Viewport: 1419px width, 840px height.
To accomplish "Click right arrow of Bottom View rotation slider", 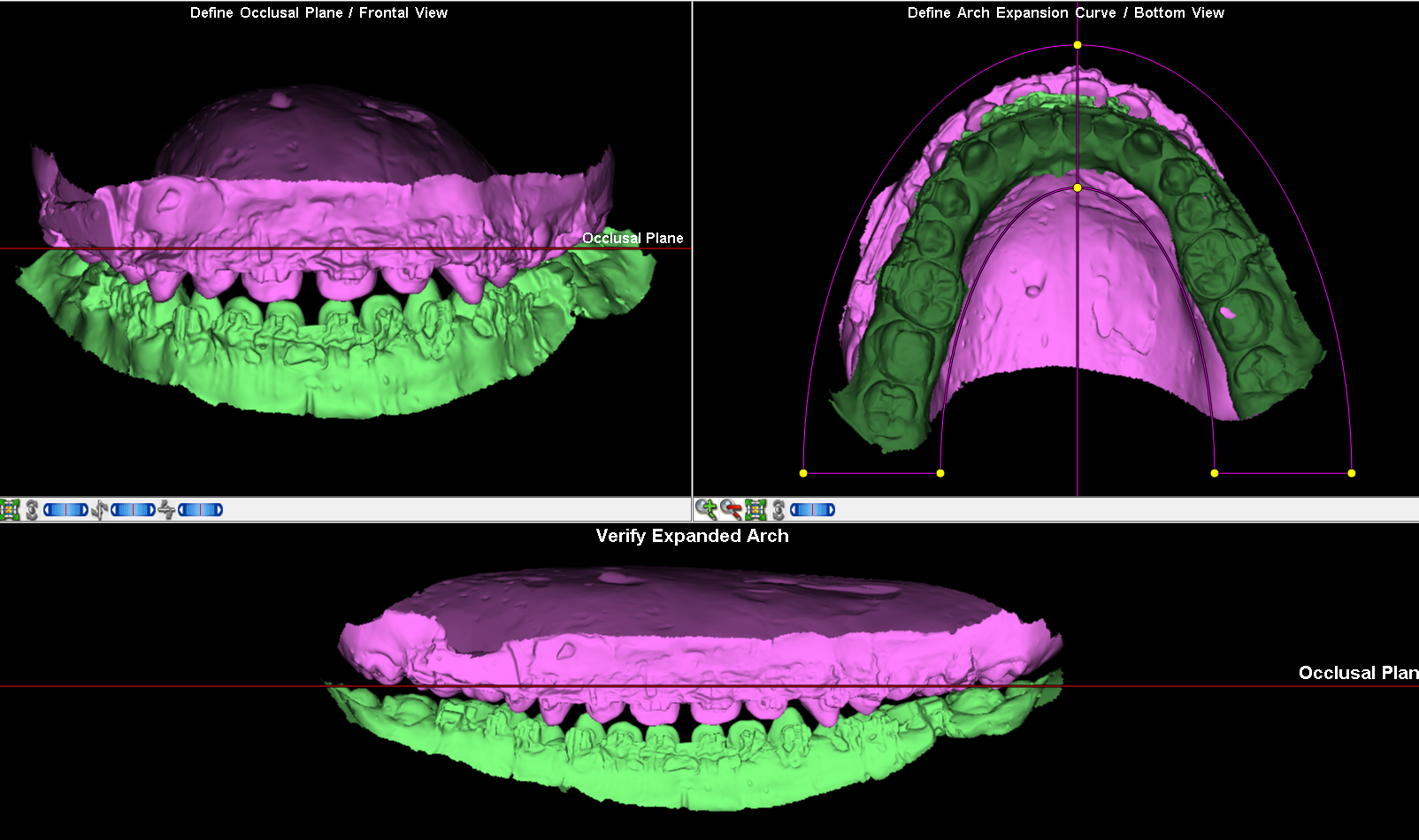I will (x=831, y=509).
